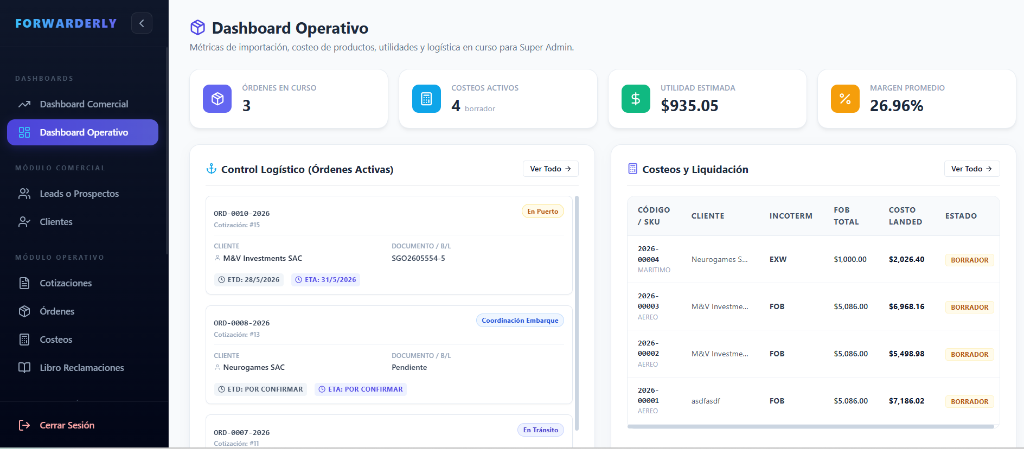
Task: Click the orange percent icon in Margen Promedio
Action: pyautogui.click(x=845, y=99)
